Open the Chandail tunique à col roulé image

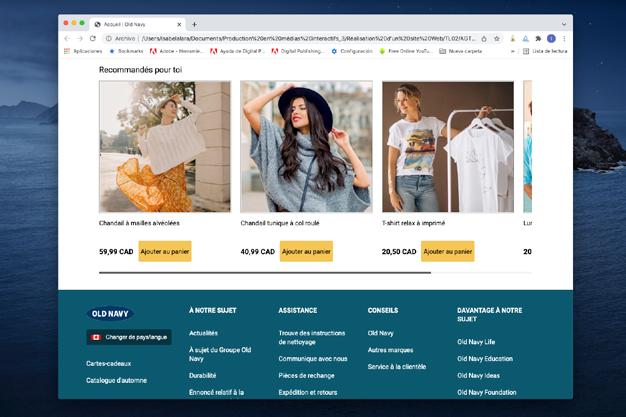click(x=306, y=147)
